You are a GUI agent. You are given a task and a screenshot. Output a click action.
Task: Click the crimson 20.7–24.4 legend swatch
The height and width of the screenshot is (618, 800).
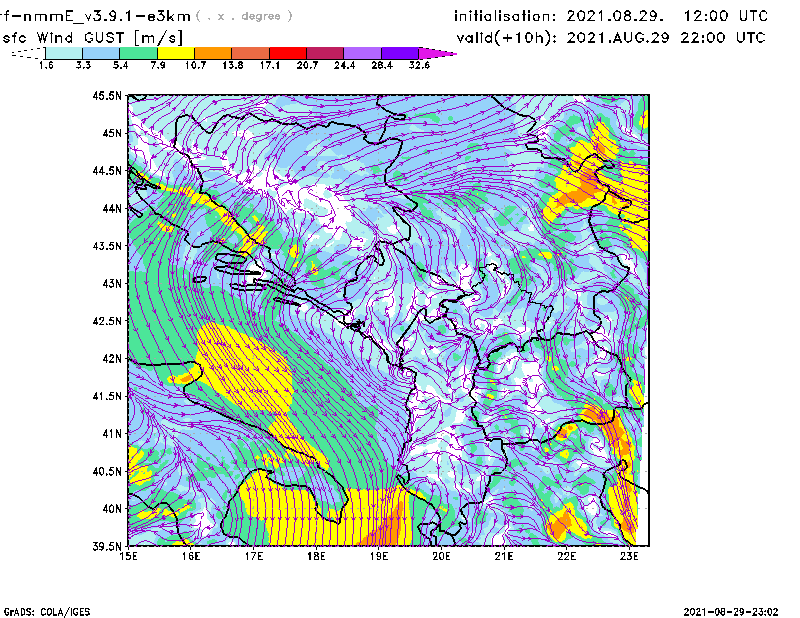(x=325, y=53)
